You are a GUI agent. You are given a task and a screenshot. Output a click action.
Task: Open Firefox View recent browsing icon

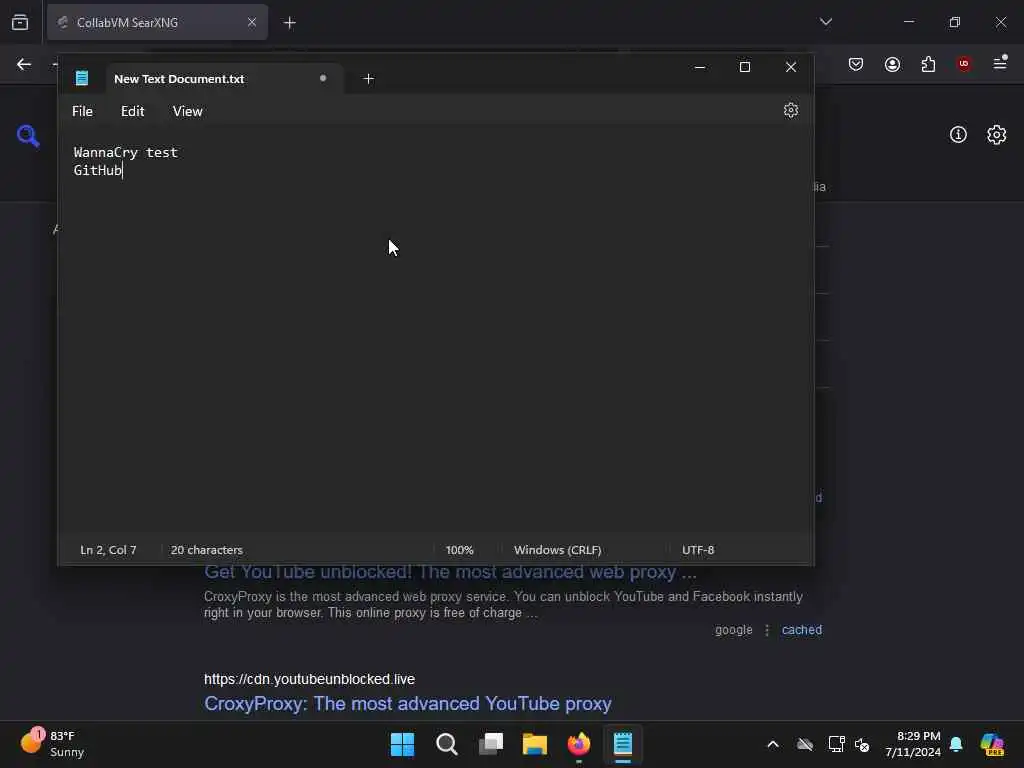point(20,22)
